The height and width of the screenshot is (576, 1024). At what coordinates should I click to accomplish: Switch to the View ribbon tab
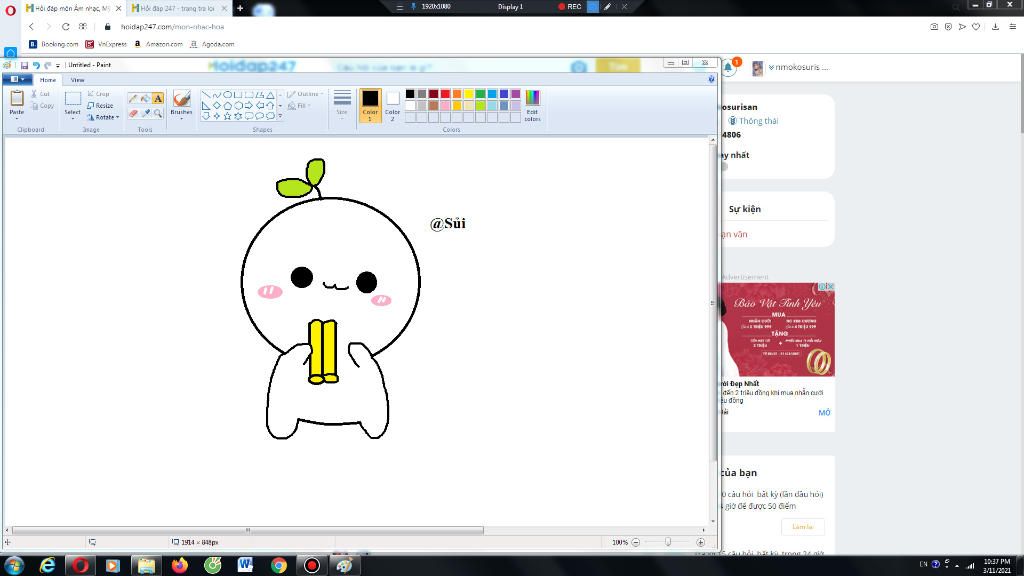tap(78, 80)
